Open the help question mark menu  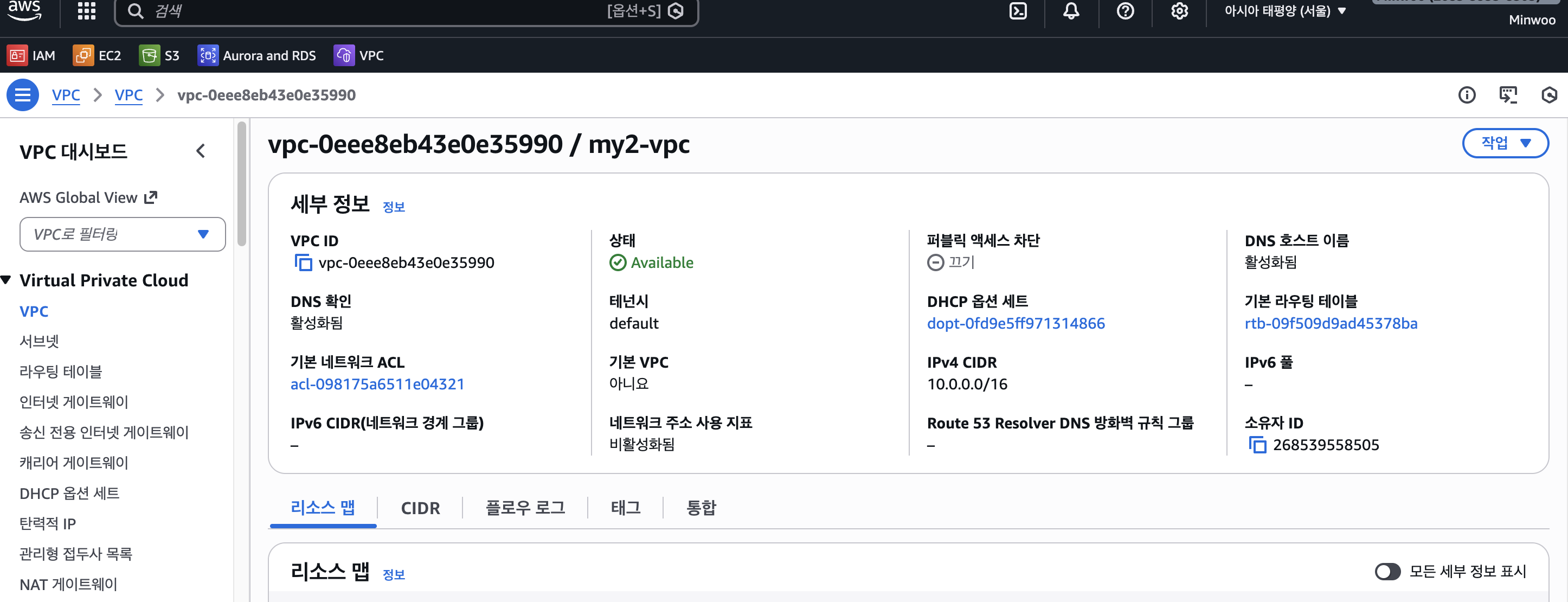click(x=1125, y=10)
